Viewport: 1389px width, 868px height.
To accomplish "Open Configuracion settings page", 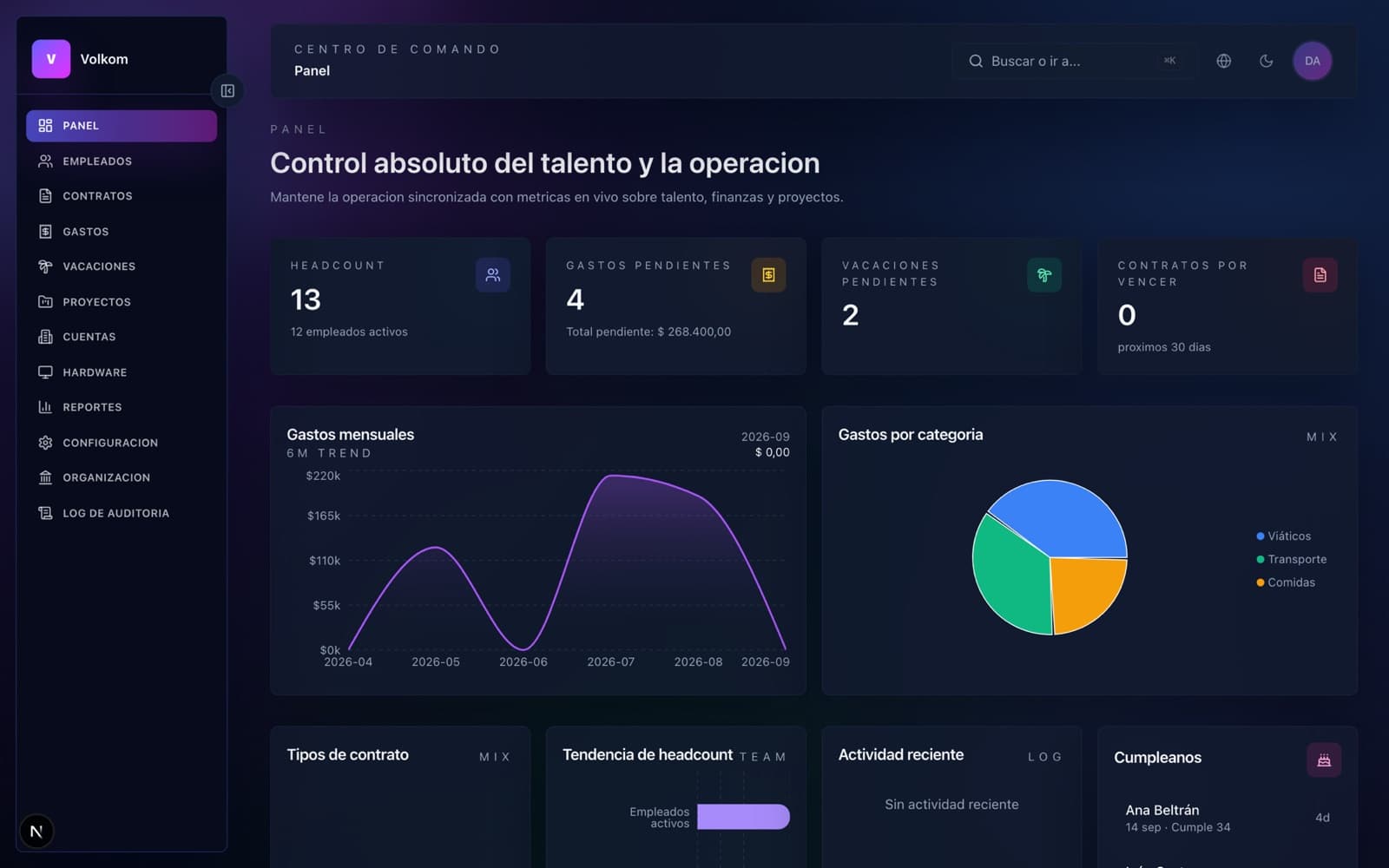I will click(122, 443).
